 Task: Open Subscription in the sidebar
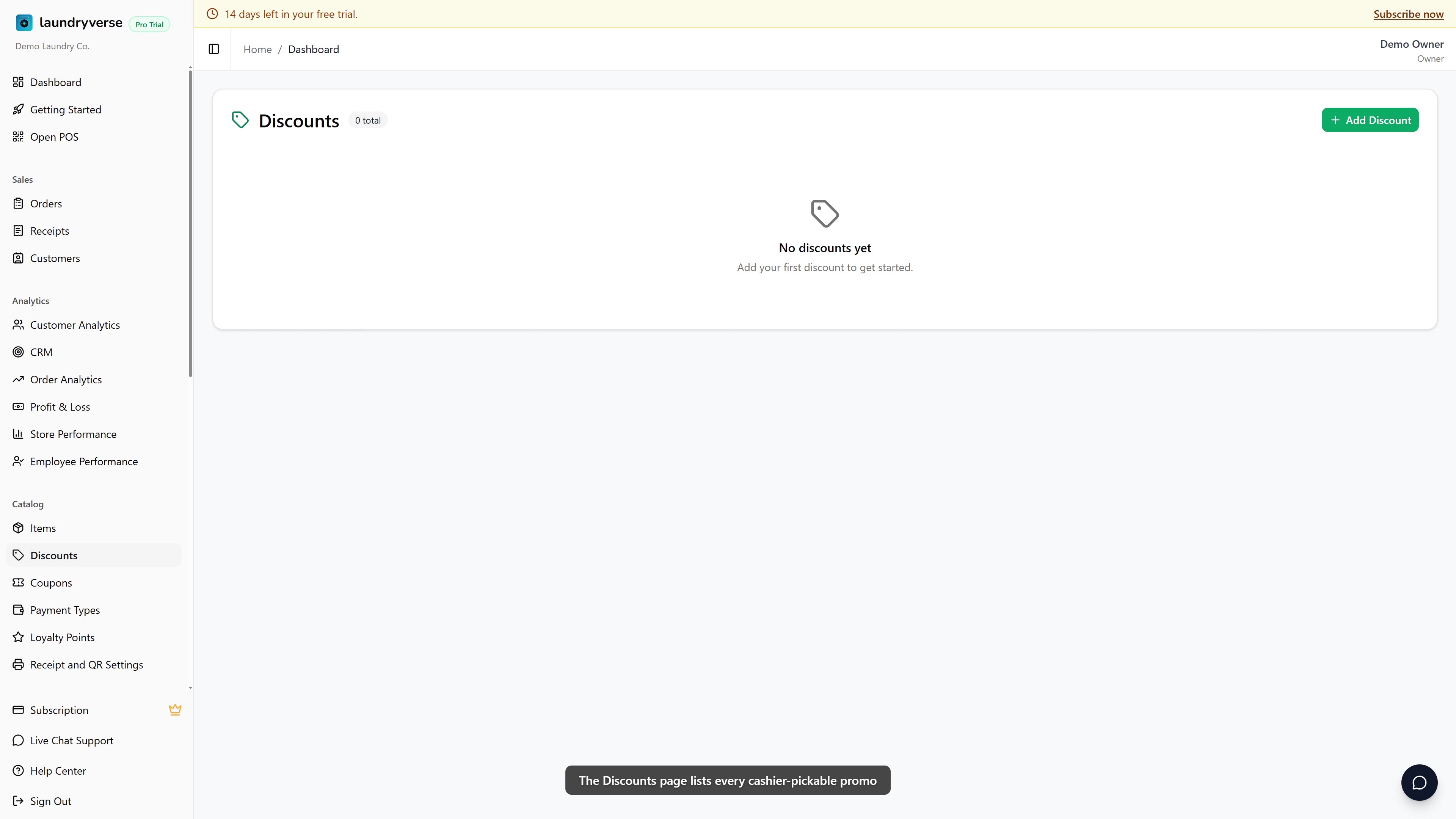click(94, 710)
